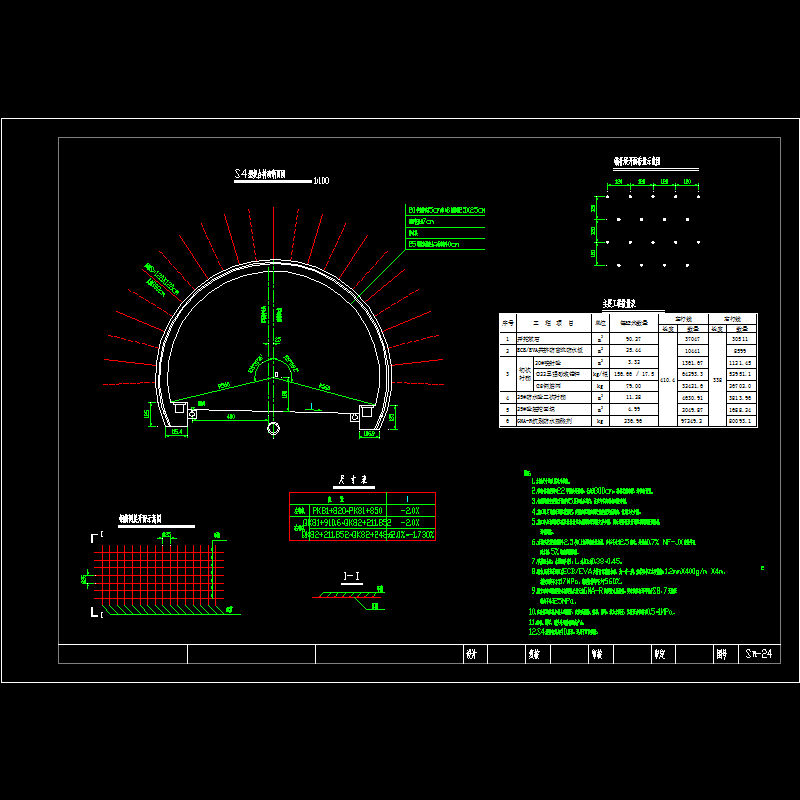This screenshot has width=800, height=800.
Task: Select the 80093.1 quantity cell
Action: point(740,421)
